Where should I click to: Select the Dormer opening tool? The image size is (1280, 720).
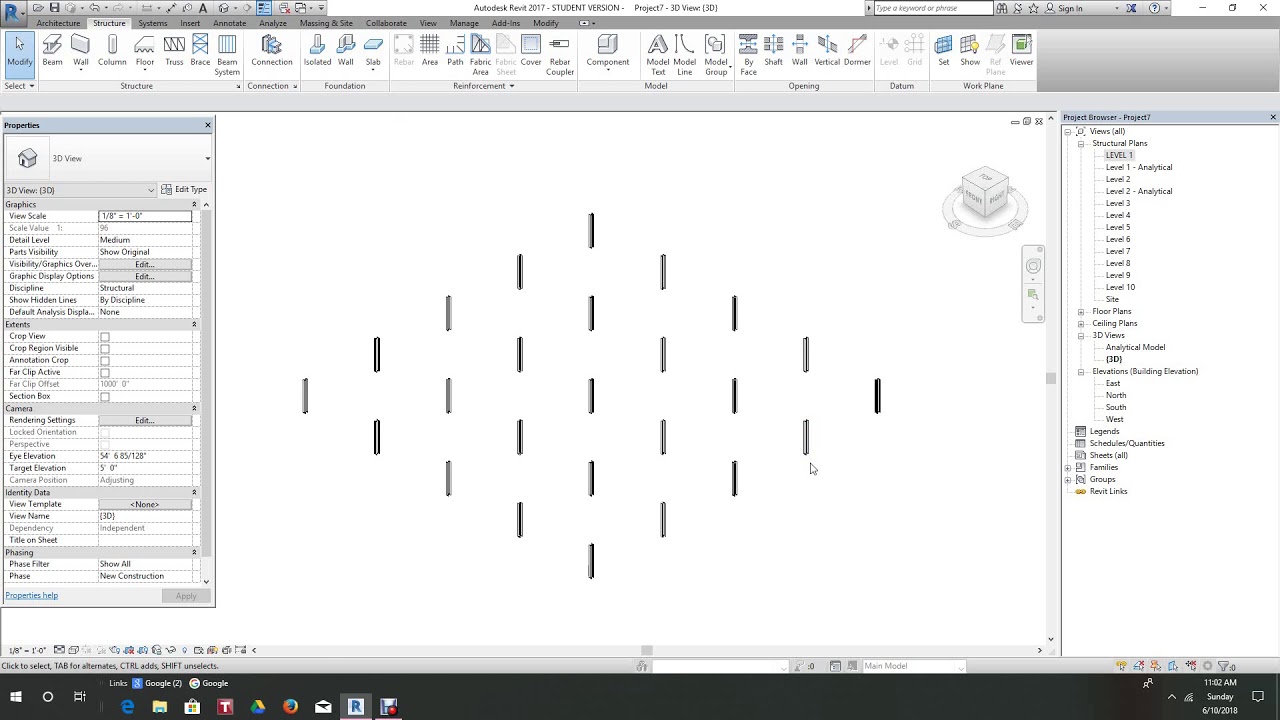(x=857, y=52)
